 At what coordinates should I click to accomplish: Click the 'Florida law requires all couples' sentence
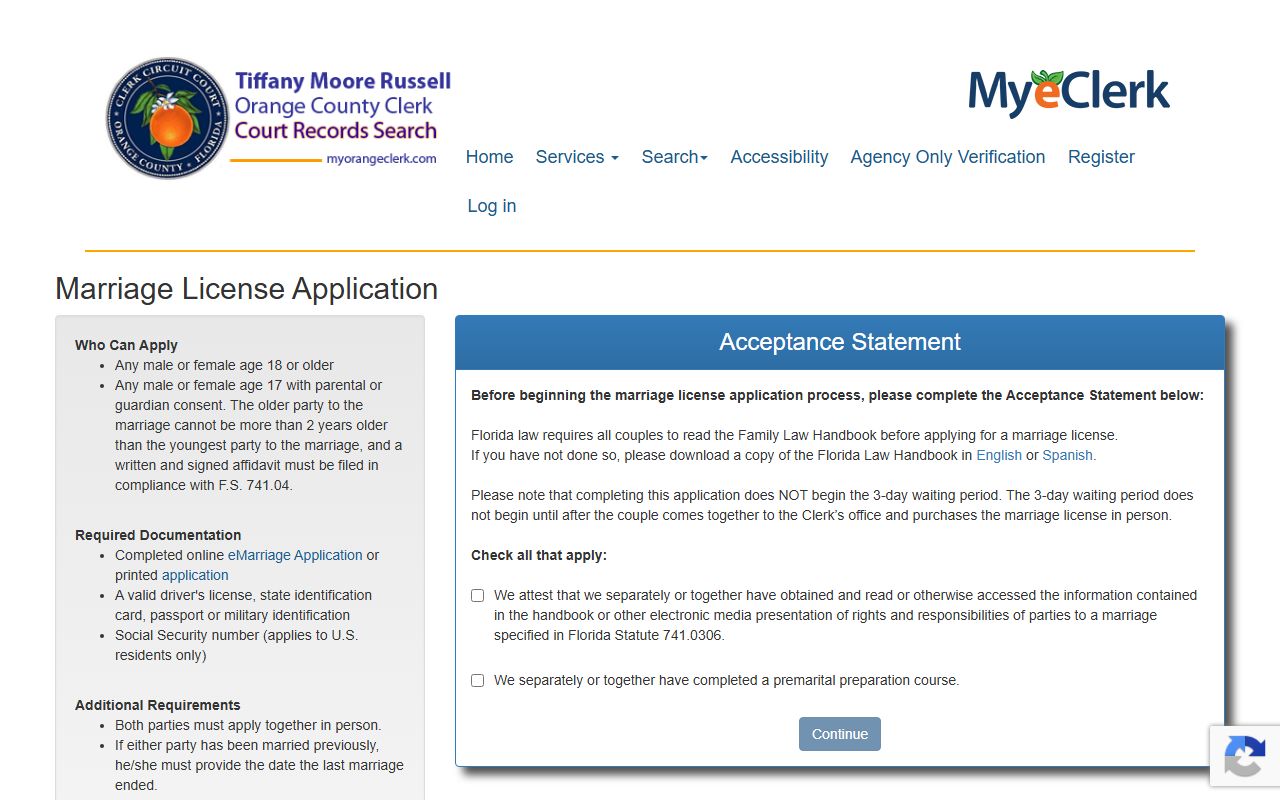click(x=794, y=435)
